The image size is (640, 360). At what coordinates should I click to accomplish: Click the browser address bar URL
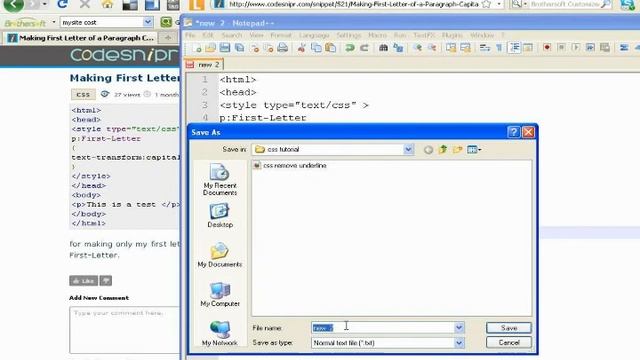point(353,4)
